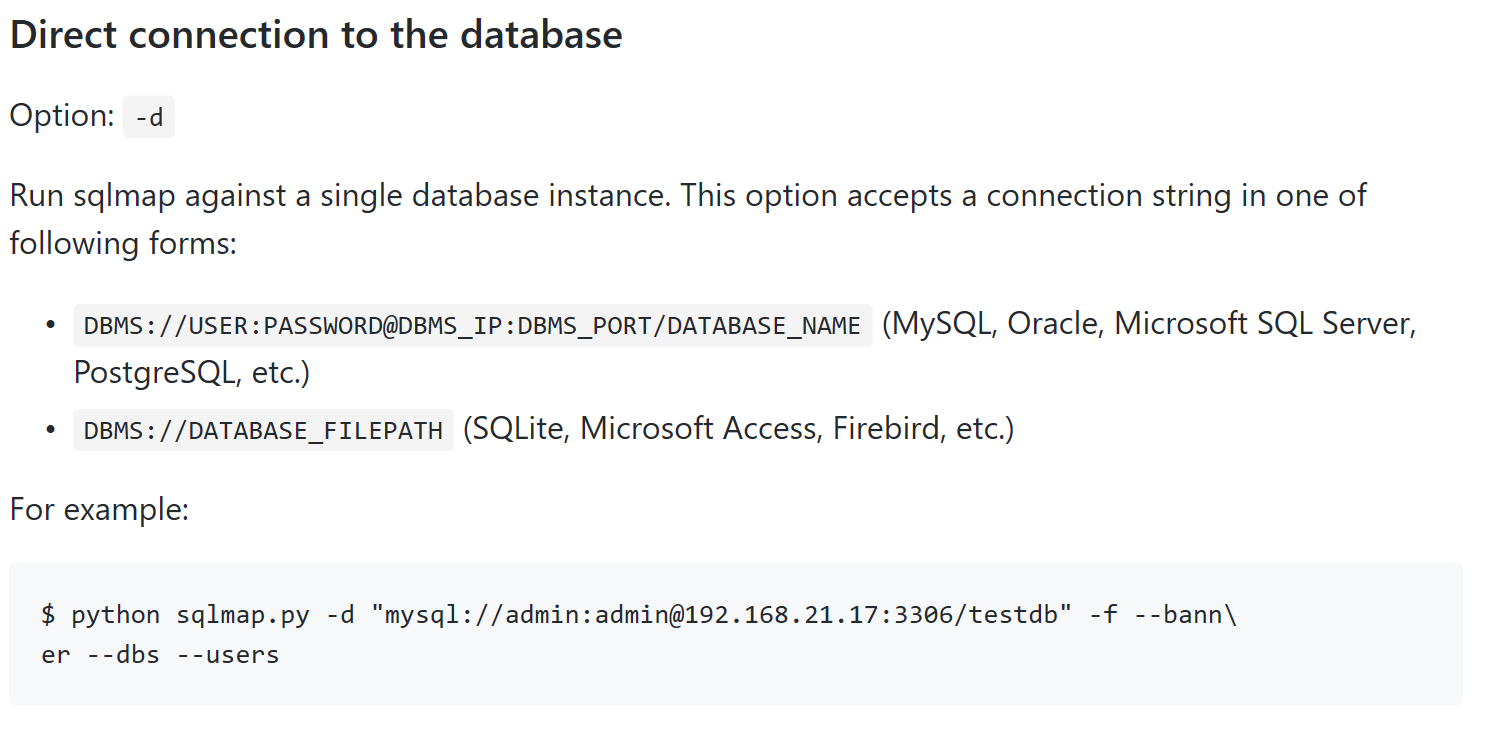
Task: Click the inline "-d" option code
Action: pos(149,118)
